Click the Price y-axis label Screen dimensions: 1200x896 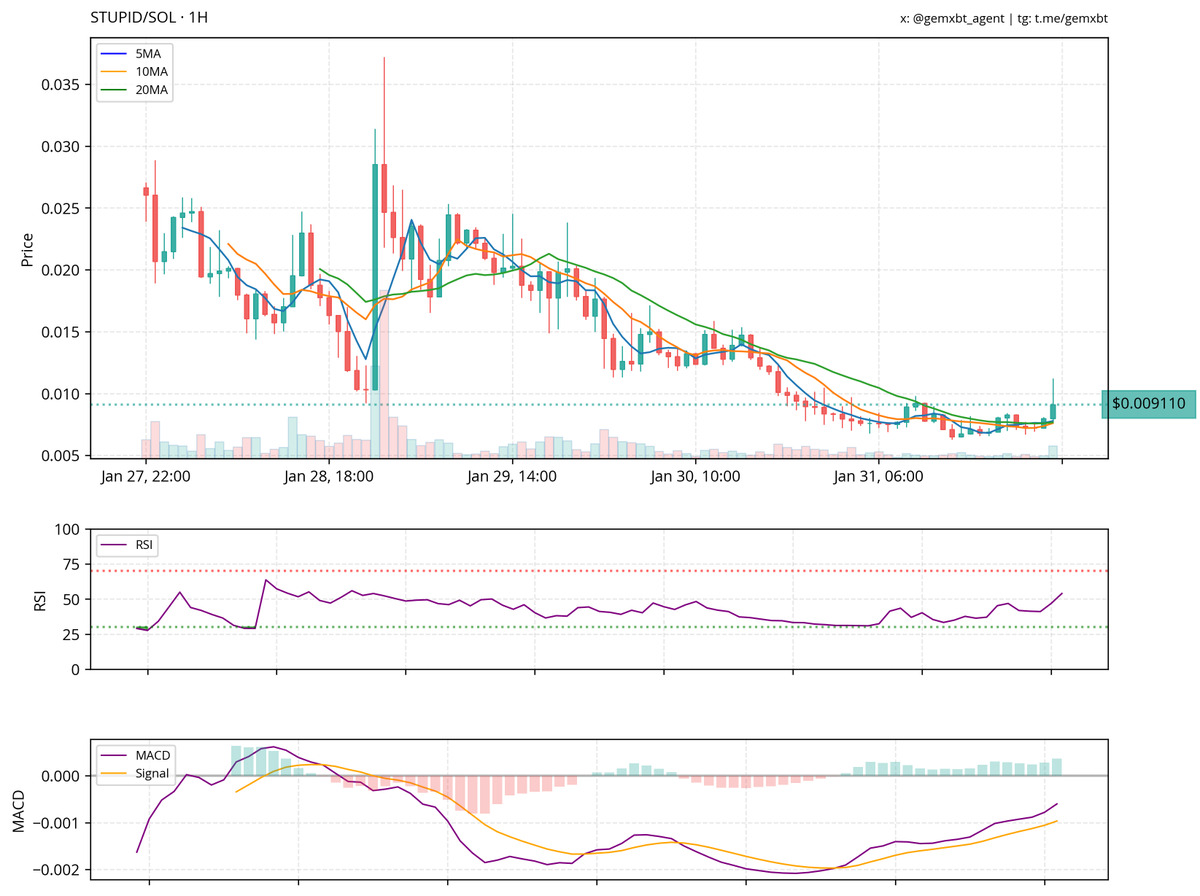(28, 249)
